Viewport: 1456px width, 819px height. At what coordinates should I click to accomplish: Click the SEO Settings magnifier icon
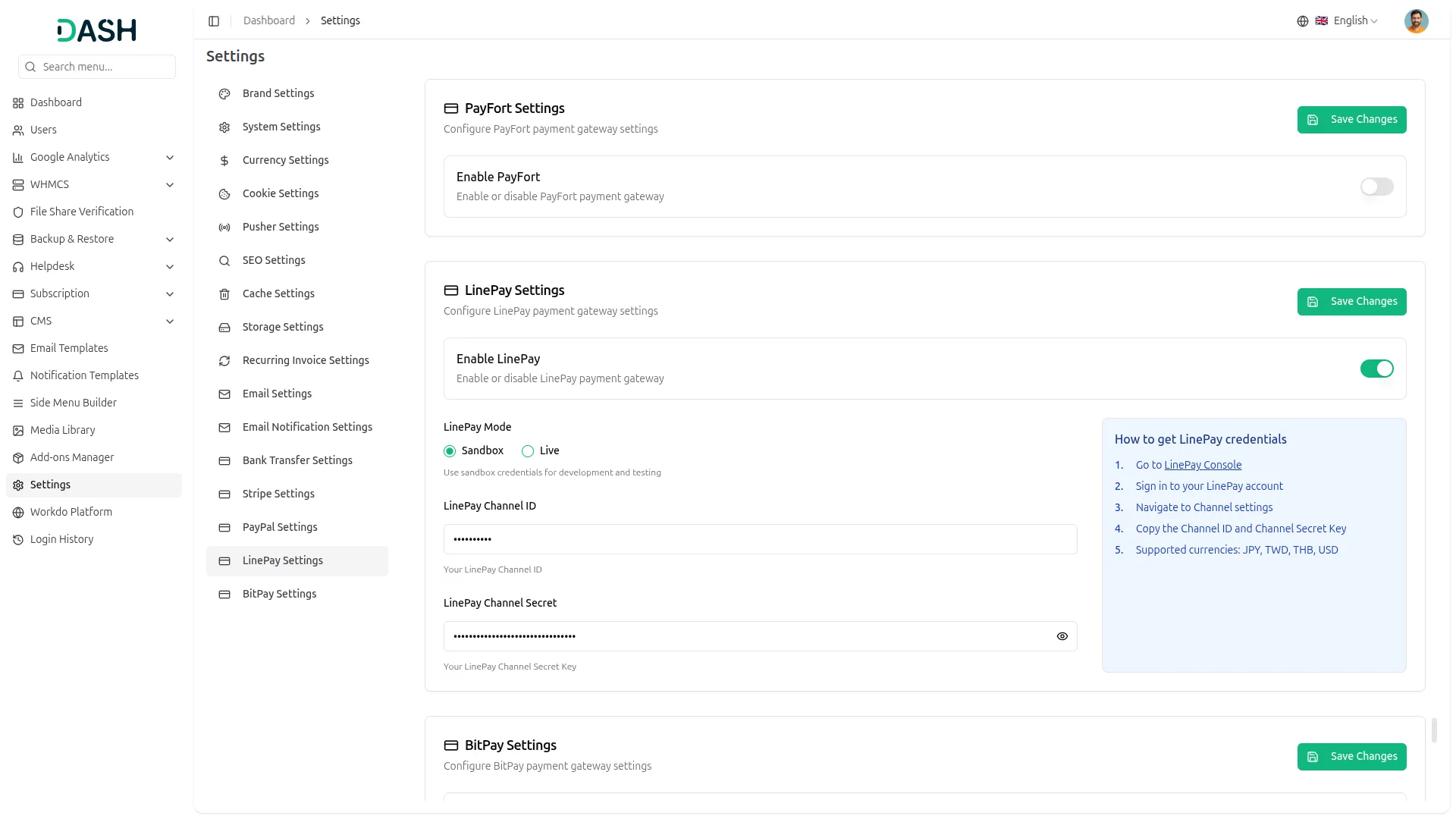tap(224, 261)
